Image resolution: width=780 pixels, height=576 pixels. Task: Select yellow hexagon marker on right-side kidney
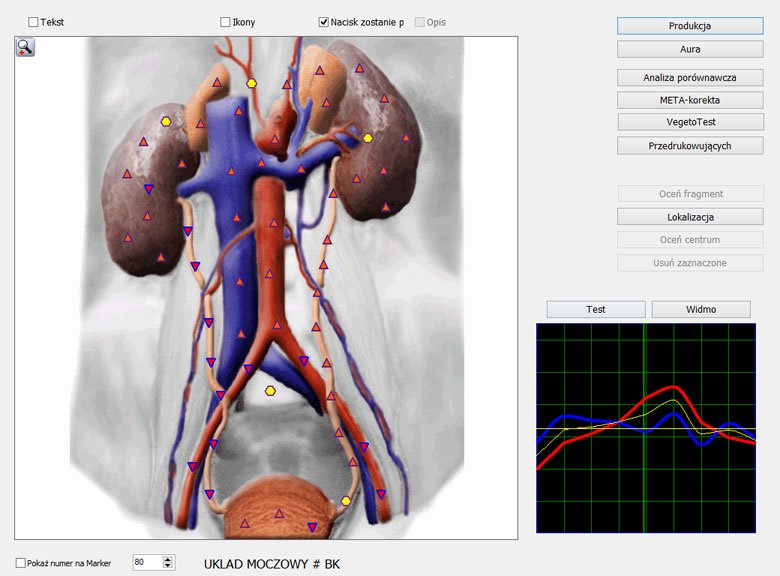[368, 138]
